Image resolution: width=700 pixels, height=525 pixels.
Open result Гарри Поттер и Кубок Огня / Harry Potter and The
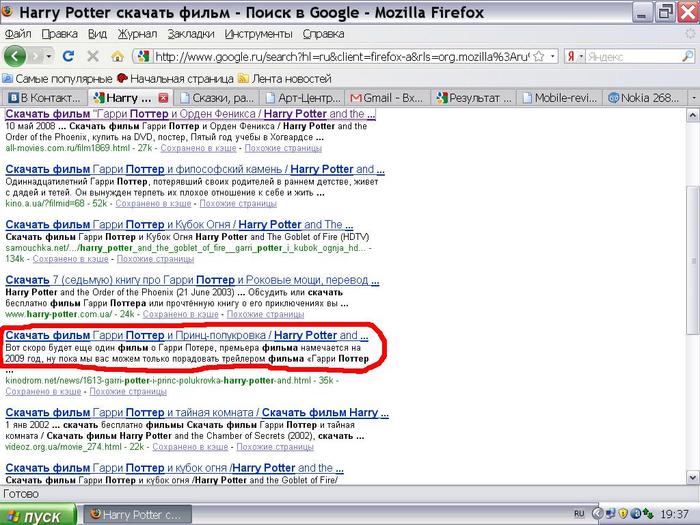179,225
